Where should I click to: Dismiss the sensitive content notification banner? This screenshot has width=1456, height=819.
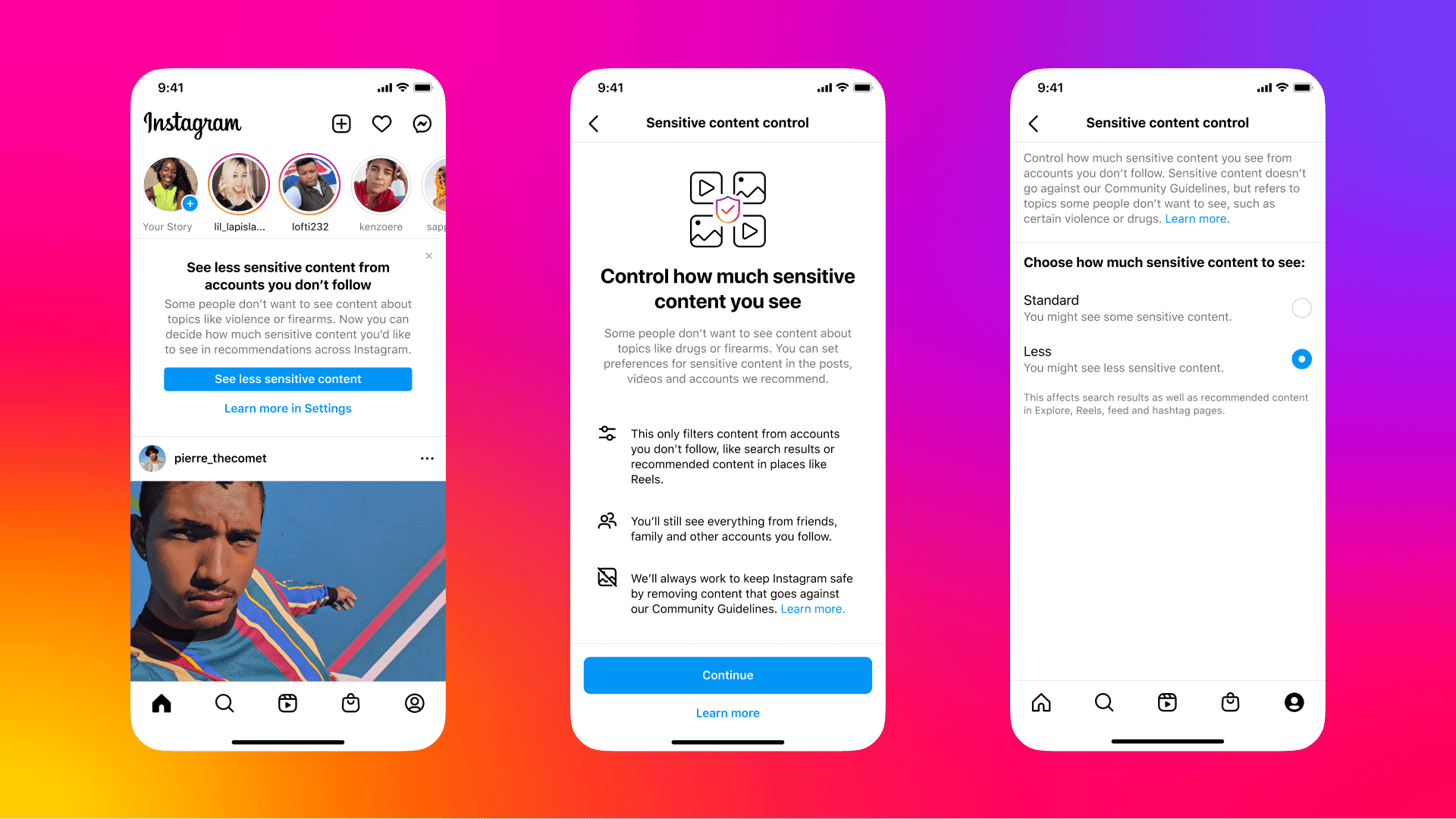tap(429, 256)
